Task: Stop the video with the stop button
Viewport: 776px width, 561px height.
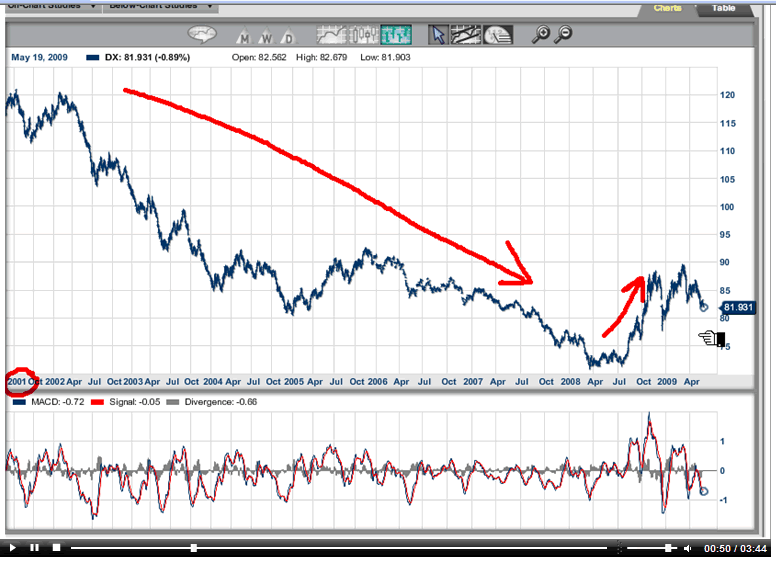Action: (57, 548)
